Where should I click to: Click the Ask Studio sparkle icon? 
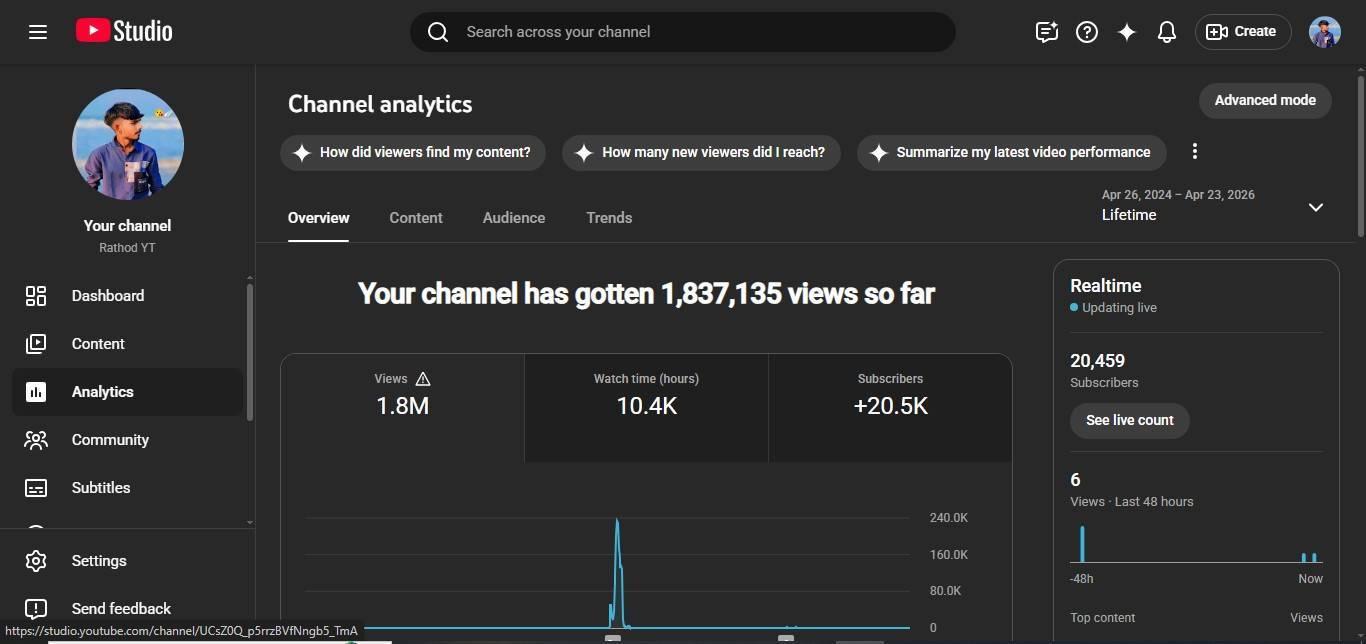pos(1126,32)
